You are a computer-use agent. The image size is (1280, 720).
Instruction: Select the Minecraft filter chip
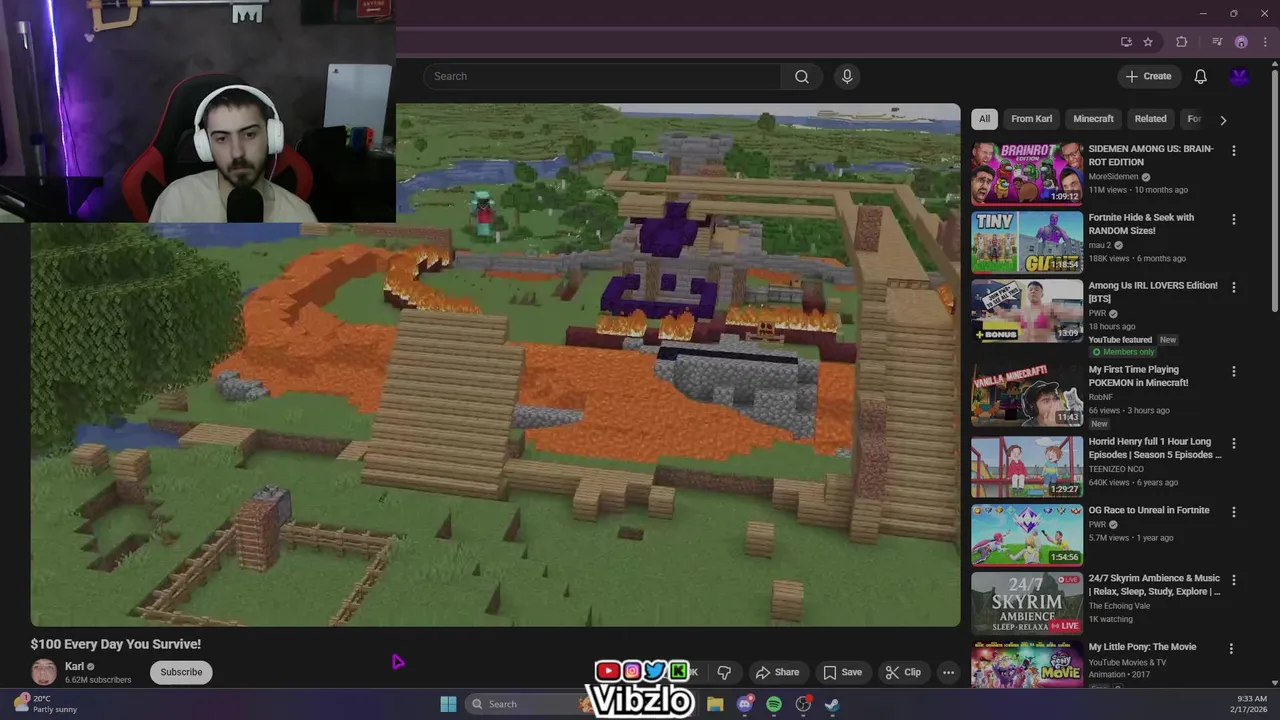point(1093,119)
